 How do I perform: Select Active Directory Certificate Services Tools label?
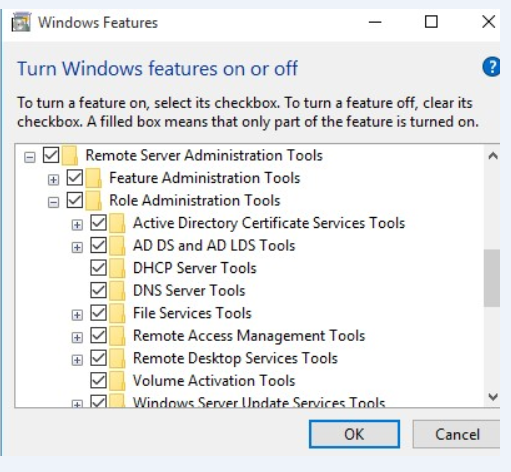[269, 223]
